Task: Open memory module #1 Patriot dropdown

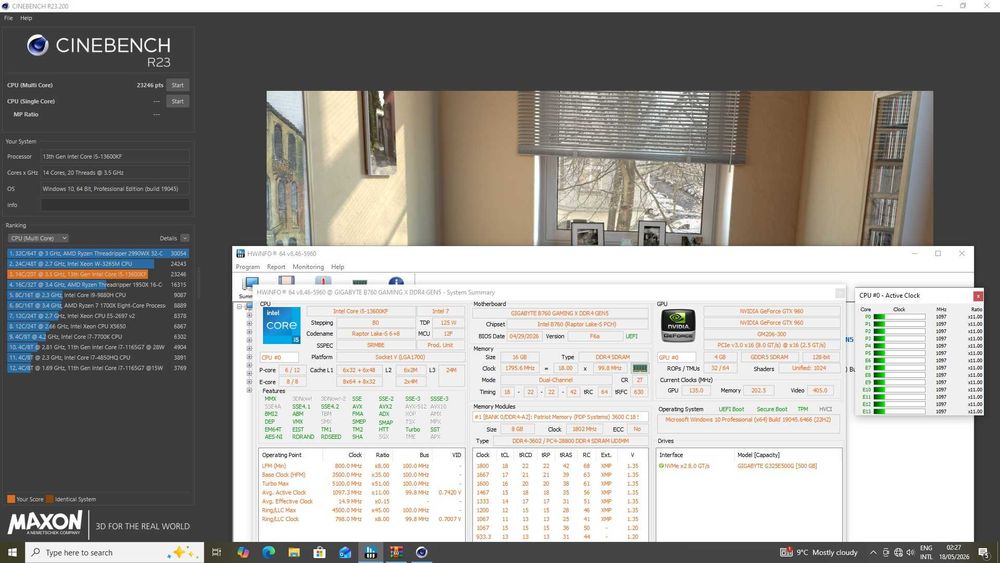Action: (560, 417)
